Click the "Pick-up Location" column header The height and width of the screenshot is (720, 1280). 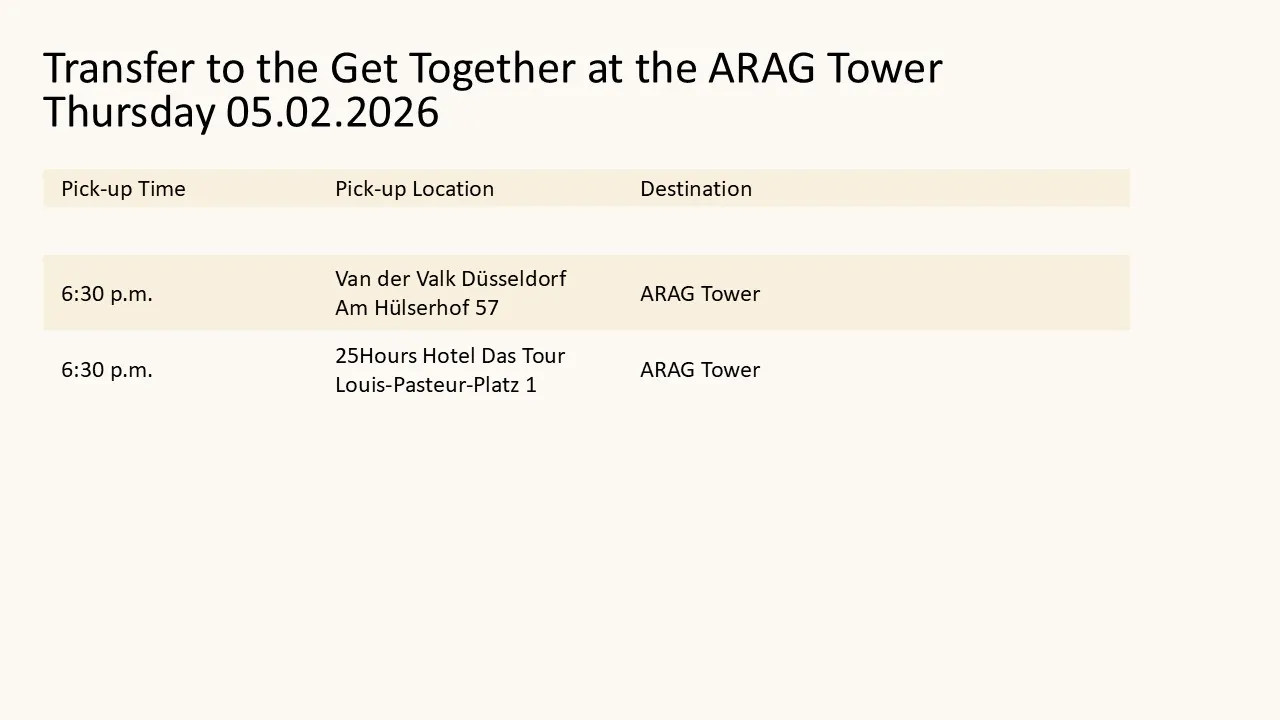coord(414,189)
